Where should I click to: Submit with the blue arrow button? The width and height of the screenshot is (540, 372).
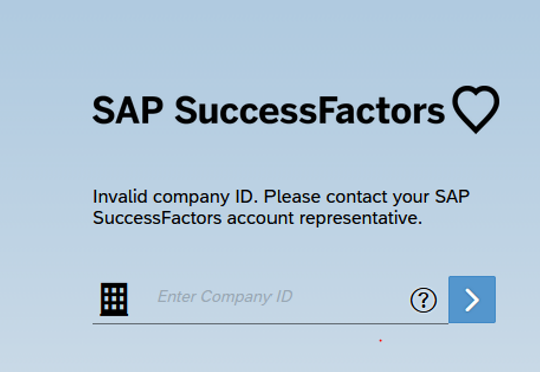[x=472, y=299]
